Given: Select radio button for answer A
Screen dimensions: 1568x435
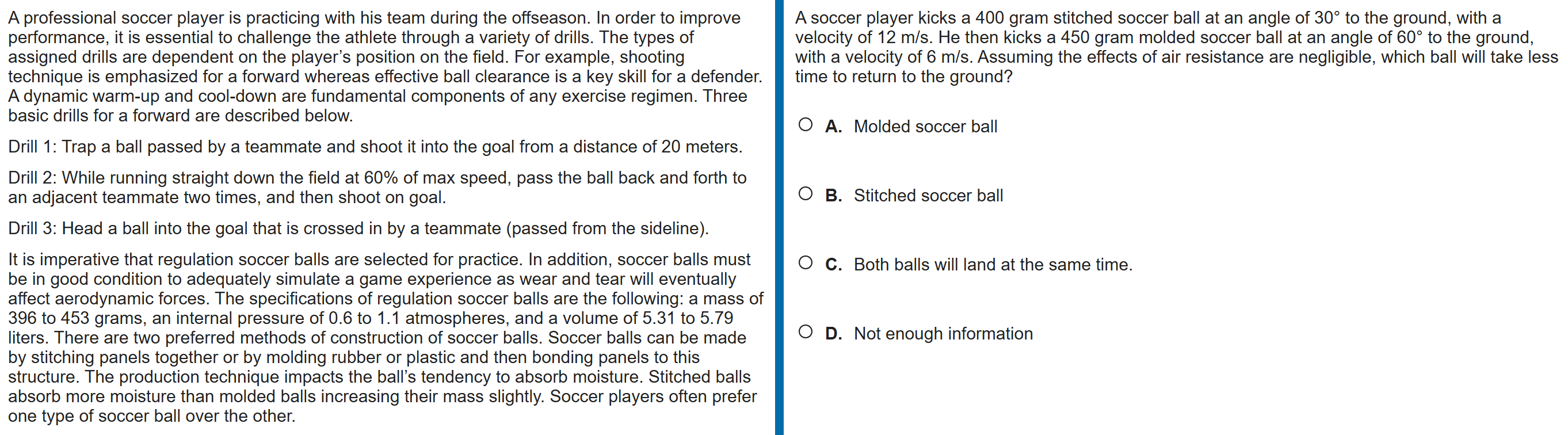Looking at the screenshot, I should coord(806,125).
